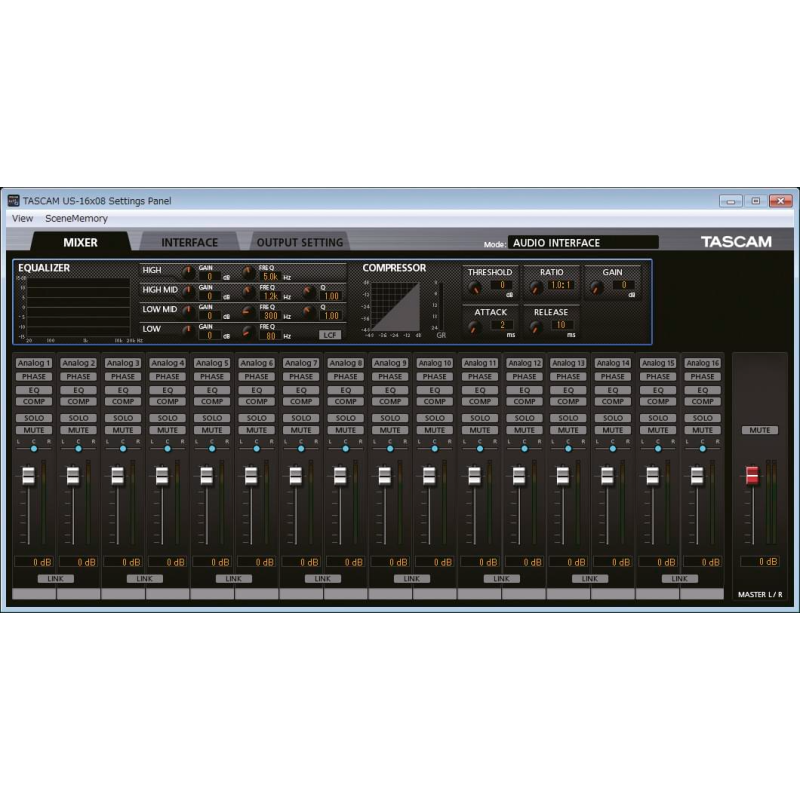Viewport: 800px width, 800px height.
Task: Mute the Analog 16 channel
Action: [703, 430]
